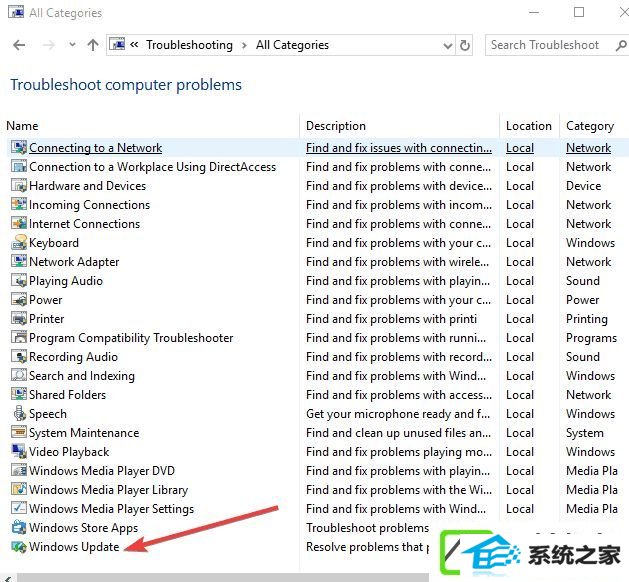Click the scrollbar left arrow

tap(8, 578)
